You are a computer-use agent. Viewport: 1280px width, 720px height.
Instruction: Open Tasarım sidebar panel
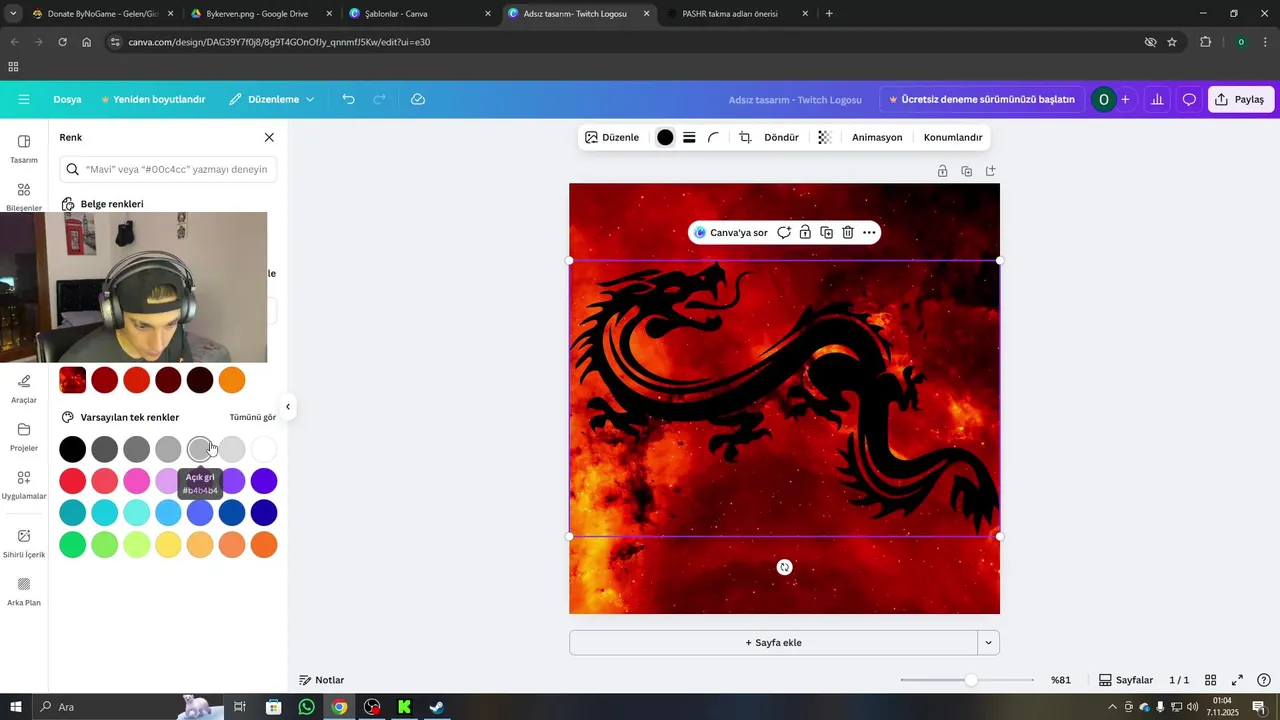coord(24,148)
